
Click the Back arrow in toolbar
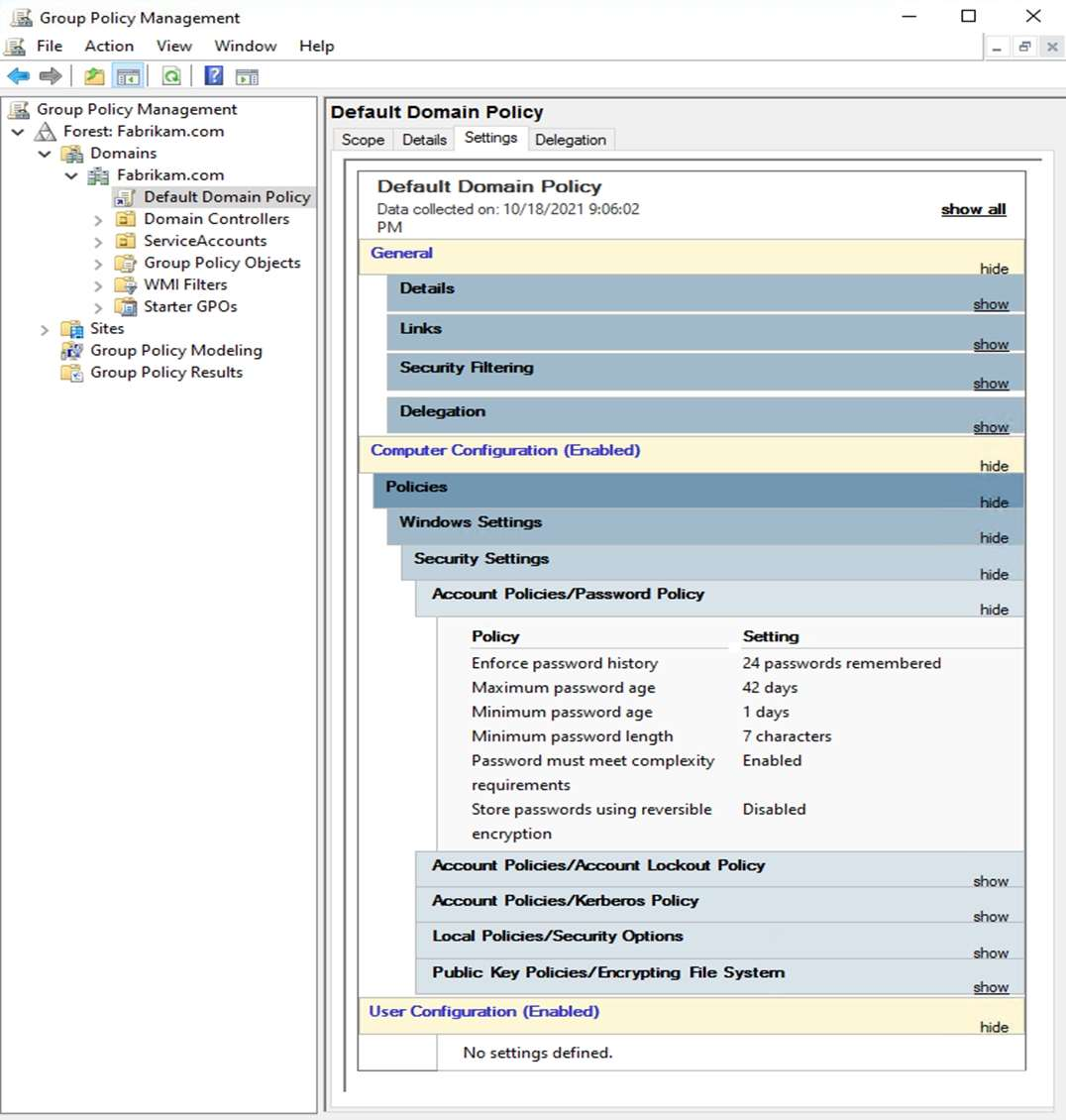coord(18,76)
